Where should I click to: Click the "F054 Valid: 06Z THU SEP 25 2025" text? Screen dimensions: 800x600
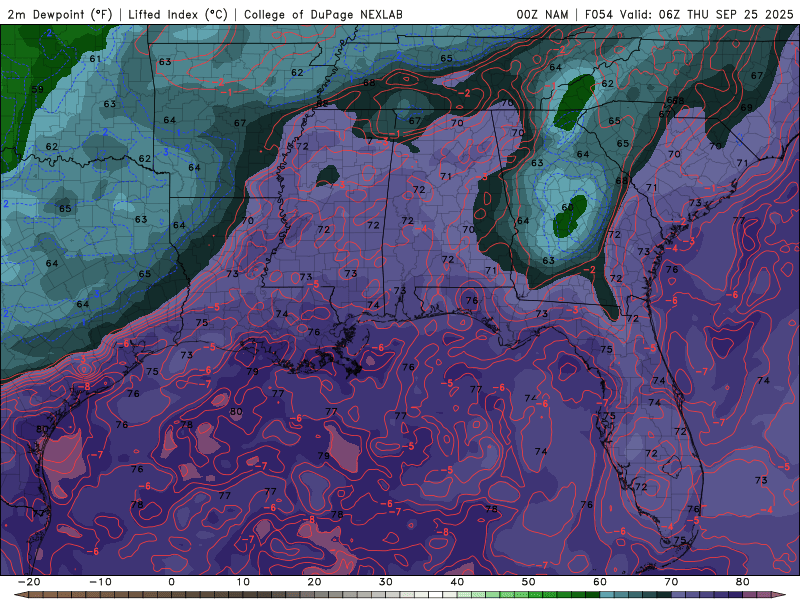pyautogui.click(x=689, y=14)
